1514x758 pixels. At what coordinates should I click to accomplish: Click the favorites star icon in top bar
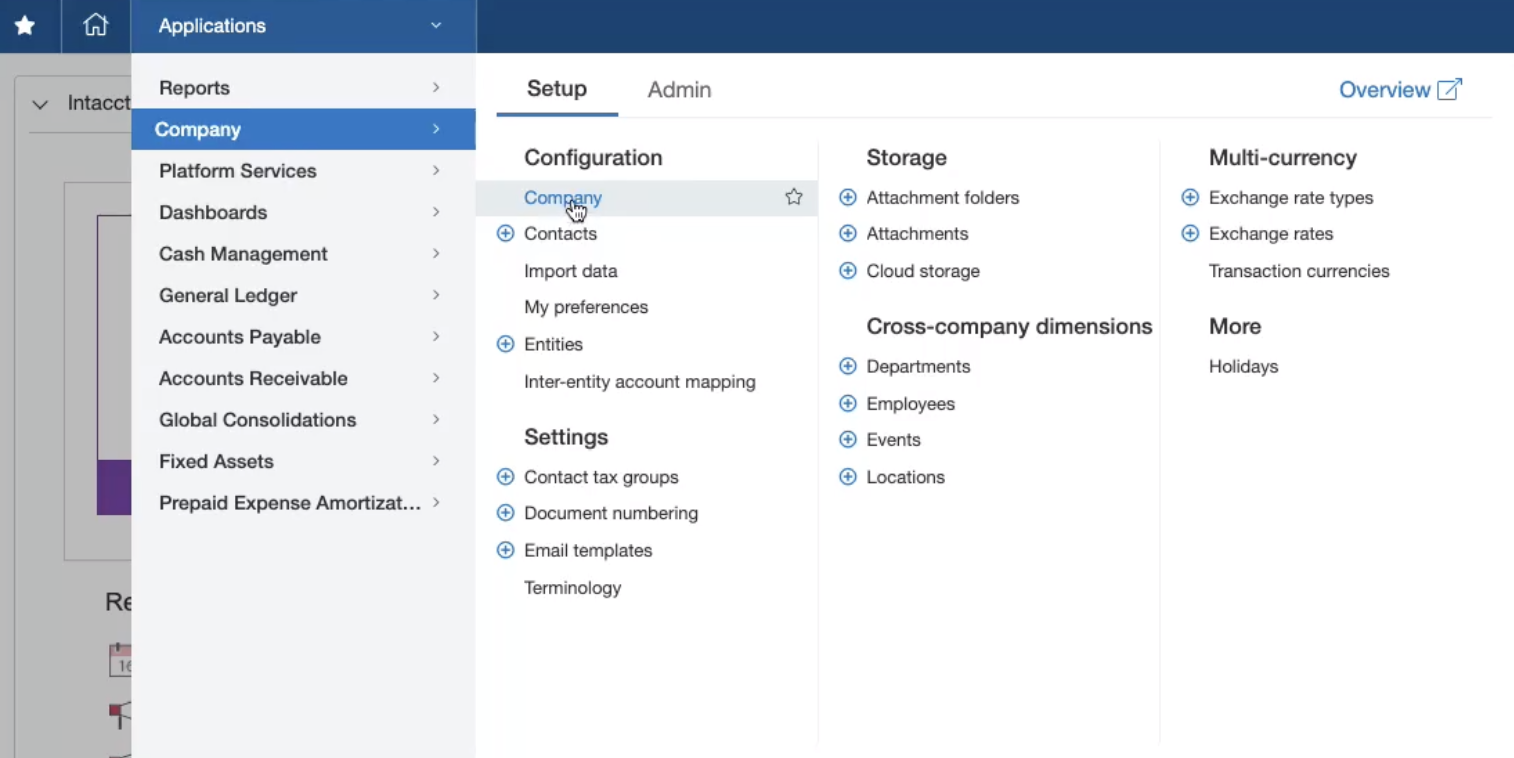tap(25, 26)
